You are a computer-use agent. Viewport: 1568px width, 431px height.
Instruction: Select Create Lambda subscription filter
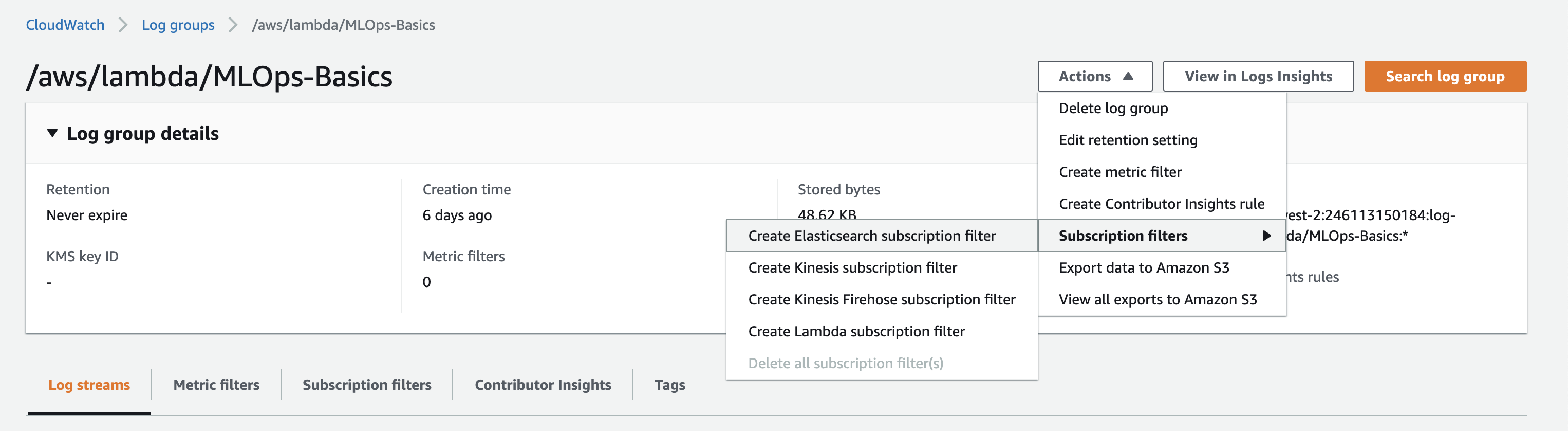pos(856,331)
